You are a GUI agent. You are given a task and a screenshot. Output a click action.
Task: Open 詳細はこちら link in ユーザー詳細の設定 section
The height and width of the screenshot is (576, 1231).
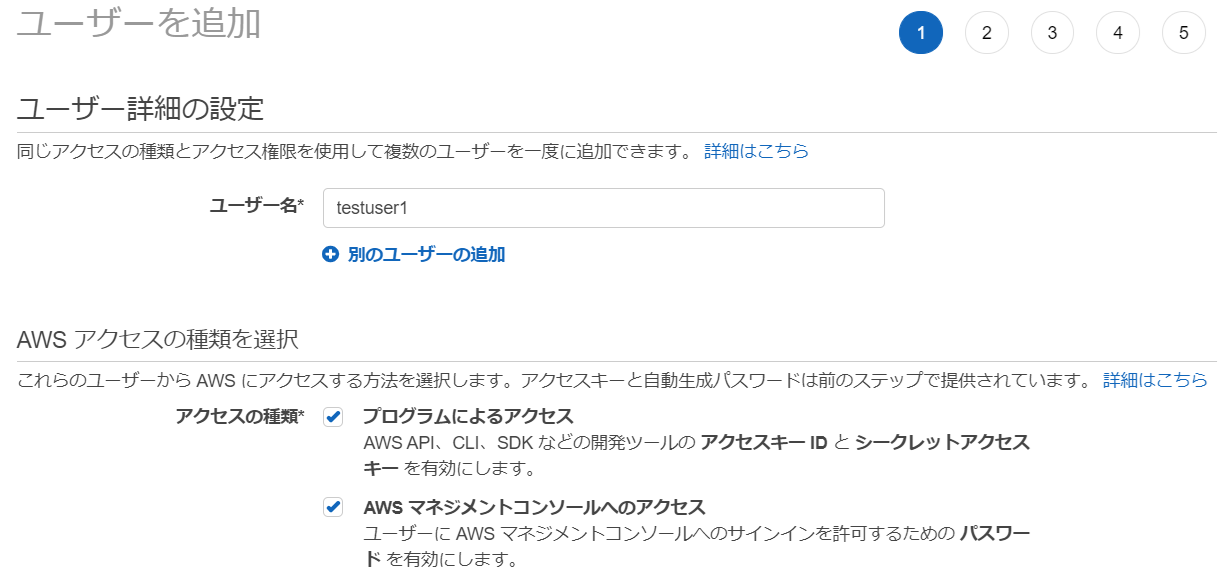point(756,152)
